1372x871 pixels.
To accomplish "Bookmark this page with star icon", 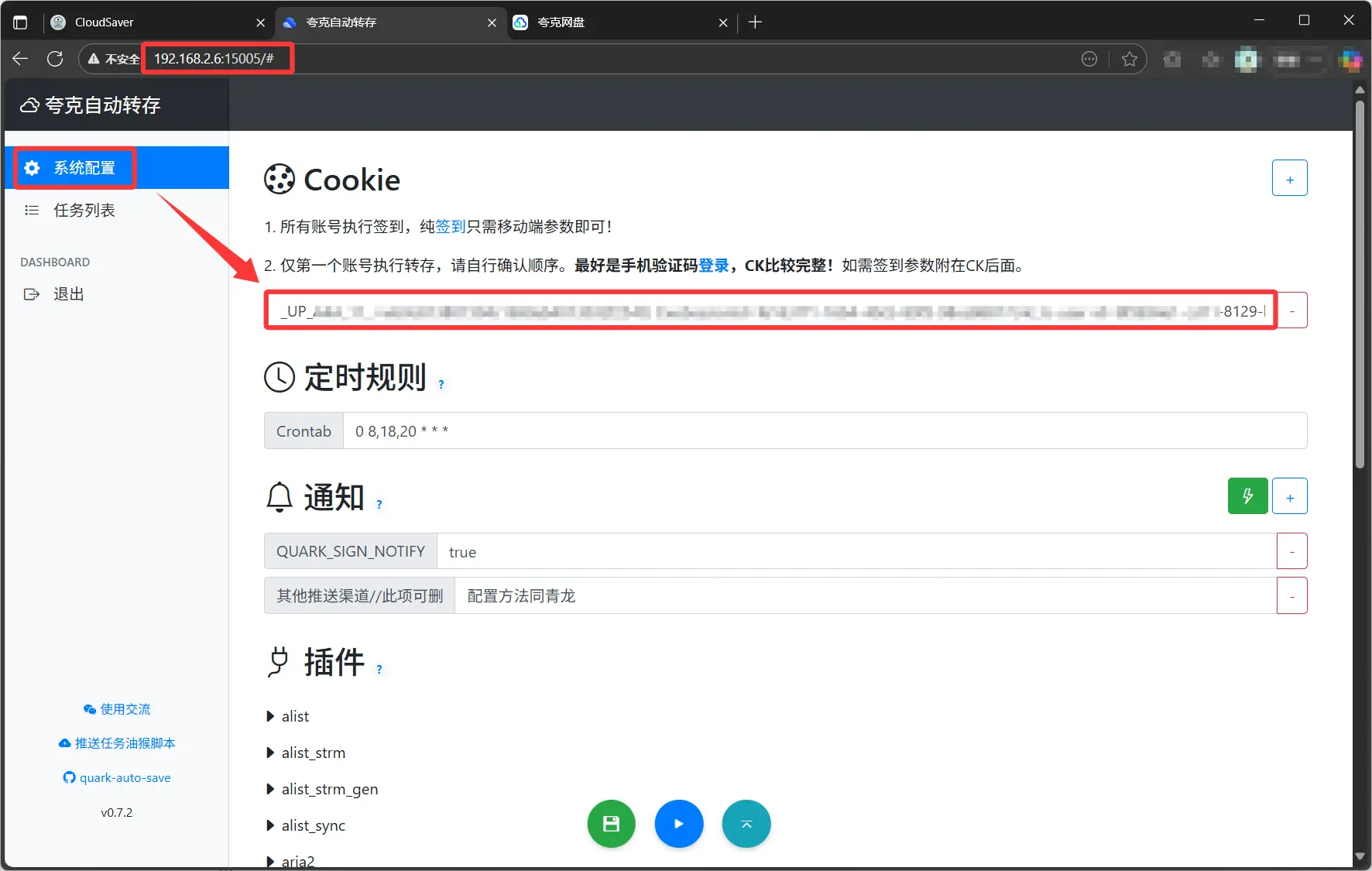I will (x=1129, y=59).
